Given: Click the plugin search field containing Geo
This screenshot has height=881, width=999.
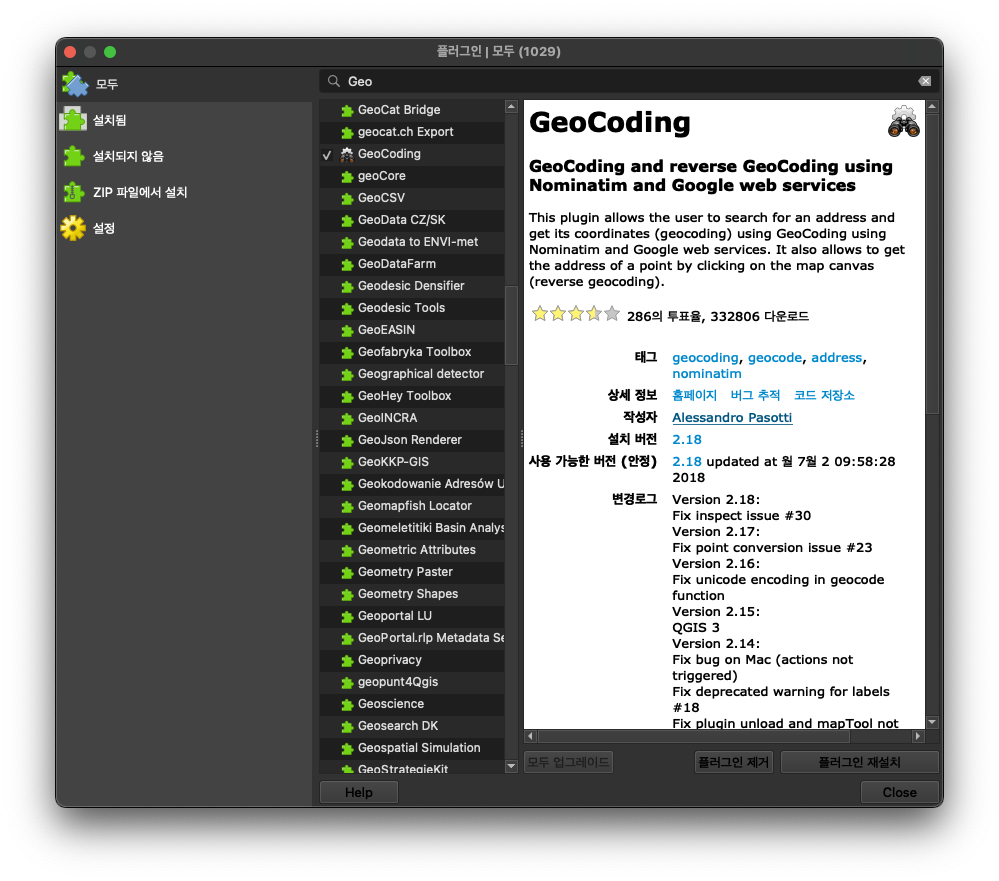Looking at the screenshot, I should [x=628, y=82].
